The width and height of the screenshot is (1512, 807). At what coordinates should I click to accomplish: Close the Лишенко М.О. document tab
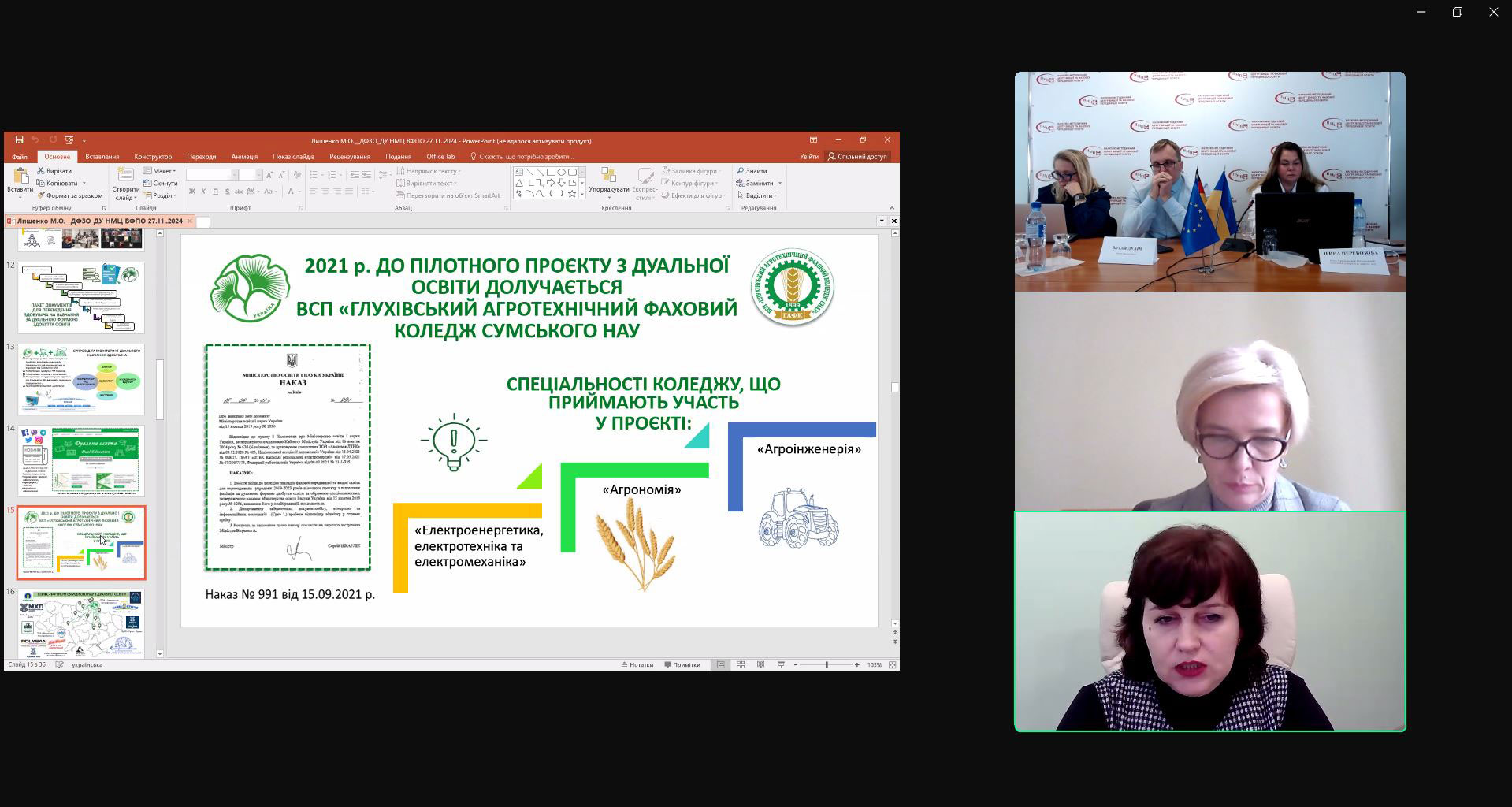click(190, 221)
